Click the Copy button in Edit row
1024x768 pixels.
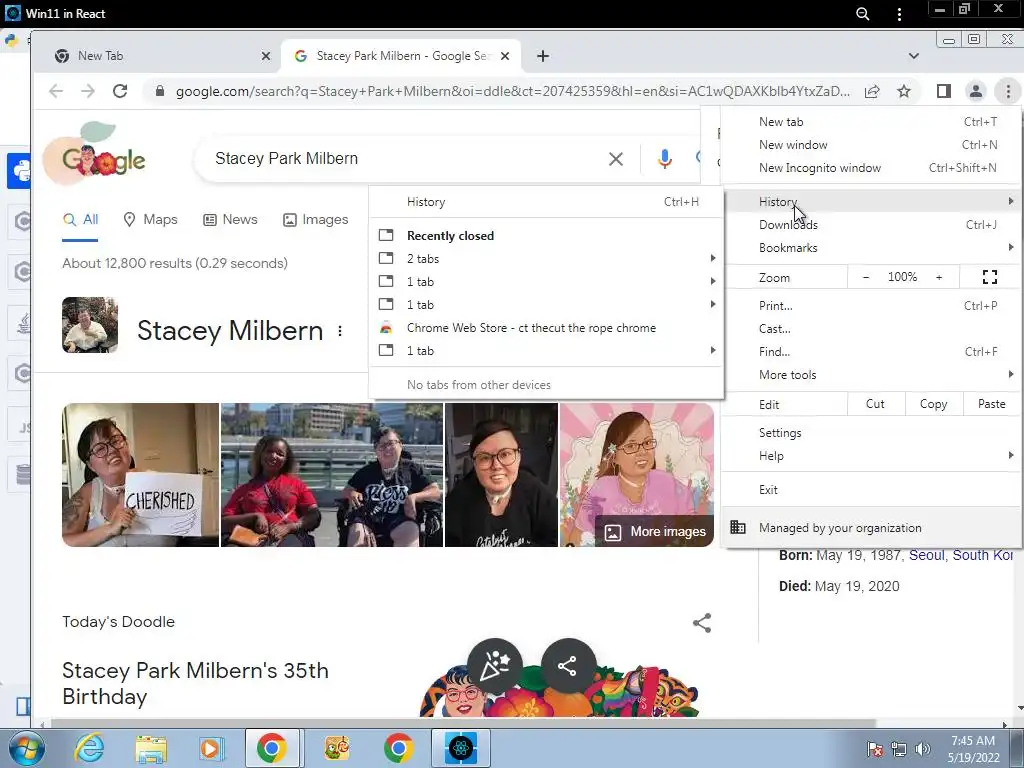point(933,404)
